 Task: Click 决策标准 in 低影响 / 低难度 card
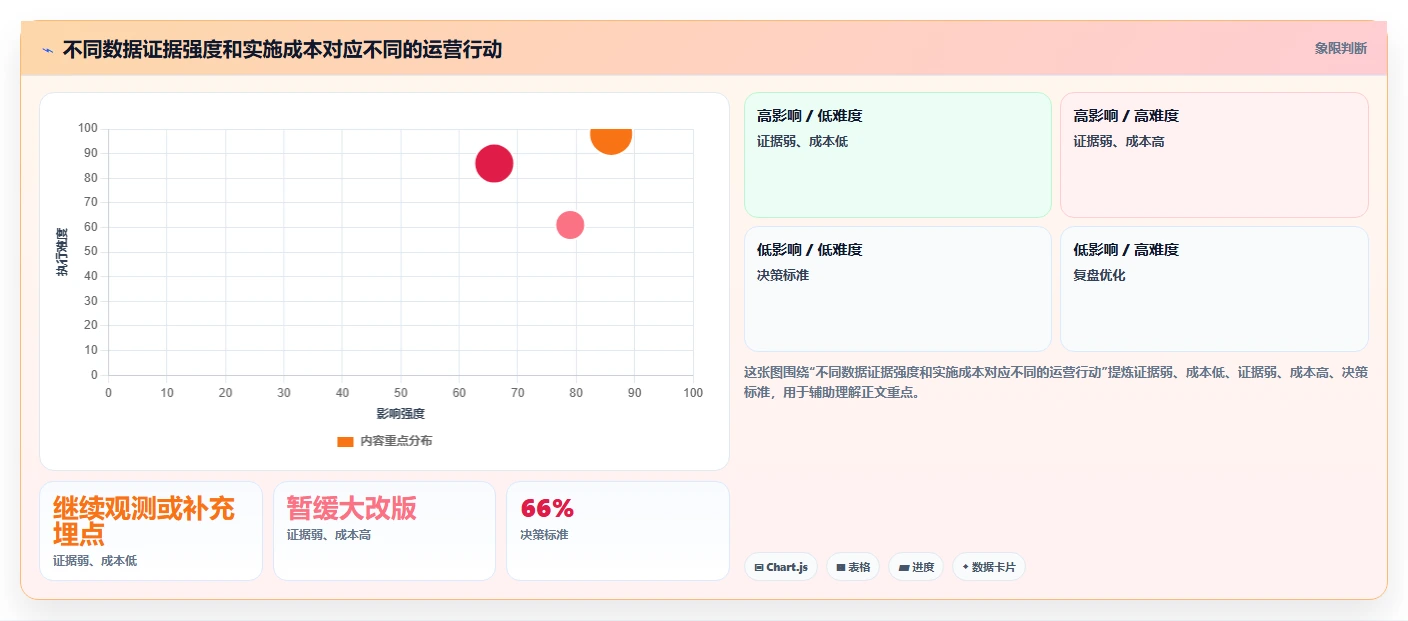pos(783,275)
